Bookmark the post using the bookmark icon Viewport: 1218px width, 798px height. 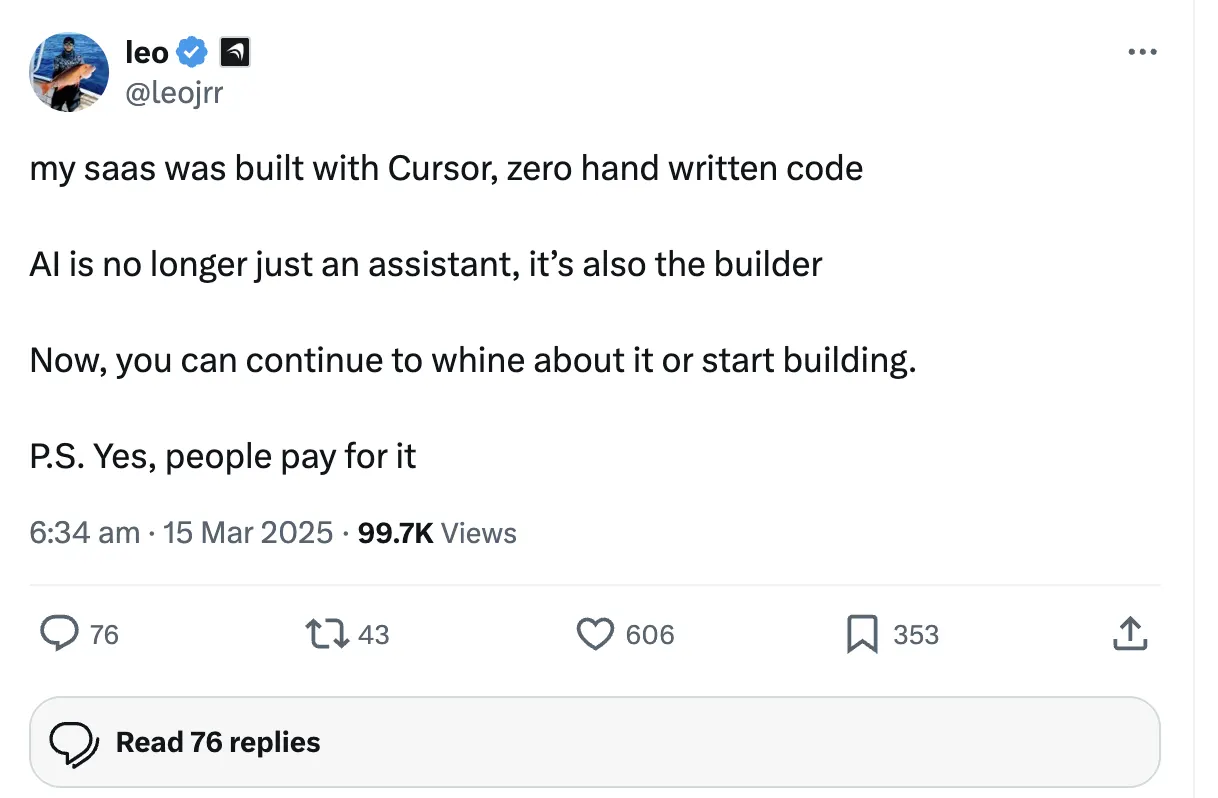pyautogui.click(x=862, y=634)
